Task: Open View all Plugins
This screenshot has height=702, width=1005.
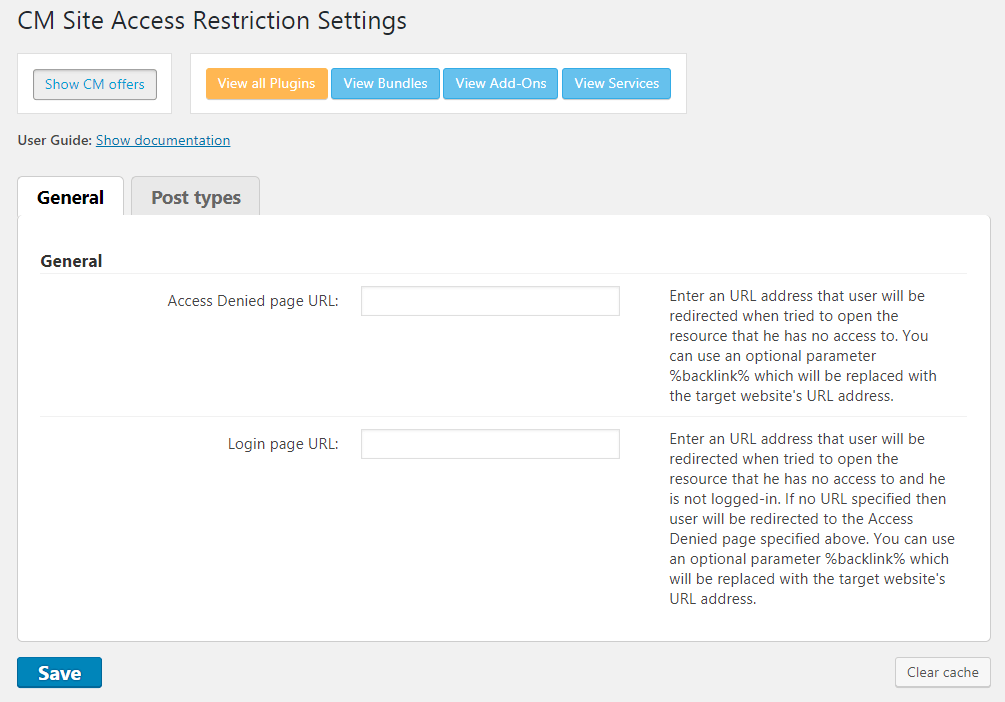Action: click(267, 83)
